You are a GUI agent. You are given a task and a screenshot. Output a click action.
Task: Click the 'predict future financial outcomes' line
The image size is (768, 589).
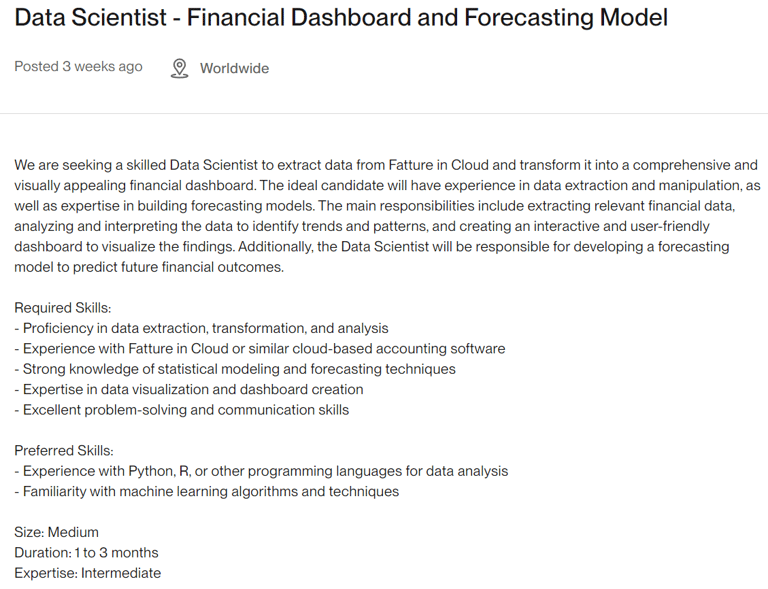[149, 267]
